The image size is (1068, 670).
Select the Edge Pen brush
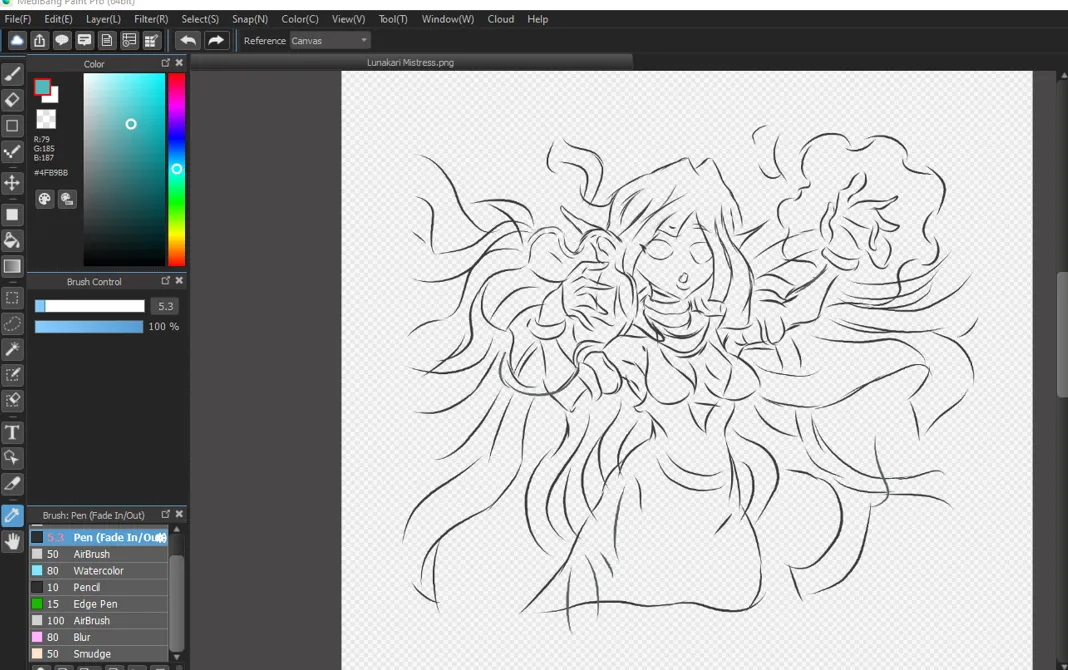click(99, 604)
